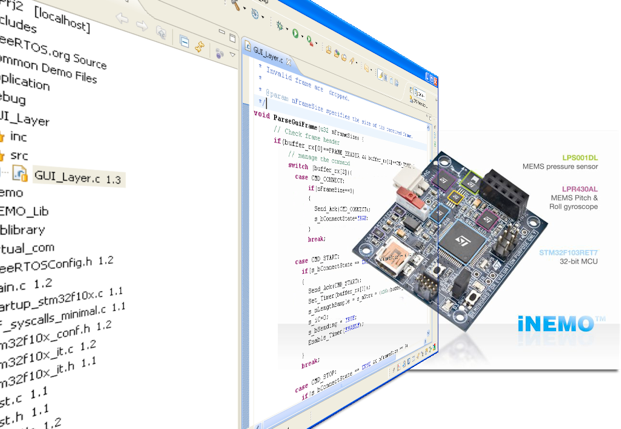
Task: Open the dropdown beside the hammer Build icon
Action: pyautogui.click(x=245, y=8)
